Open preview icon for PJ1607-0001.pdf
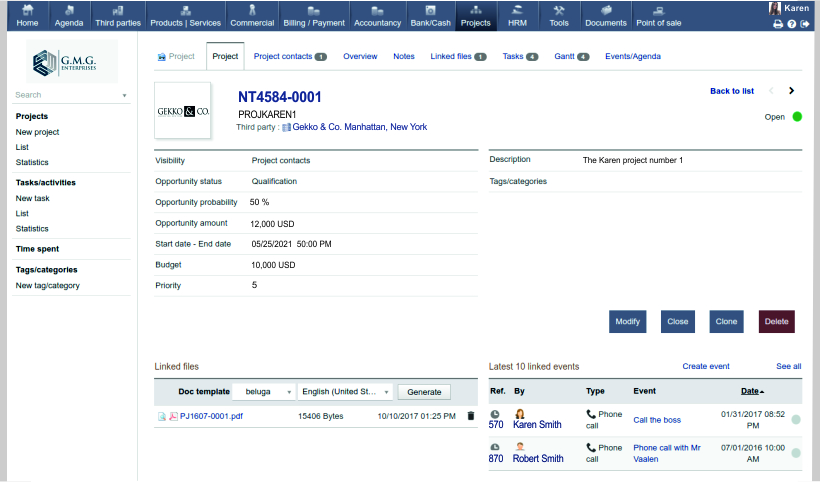The width and height of the screenshot is (820, 482). [x=162, y=416]
